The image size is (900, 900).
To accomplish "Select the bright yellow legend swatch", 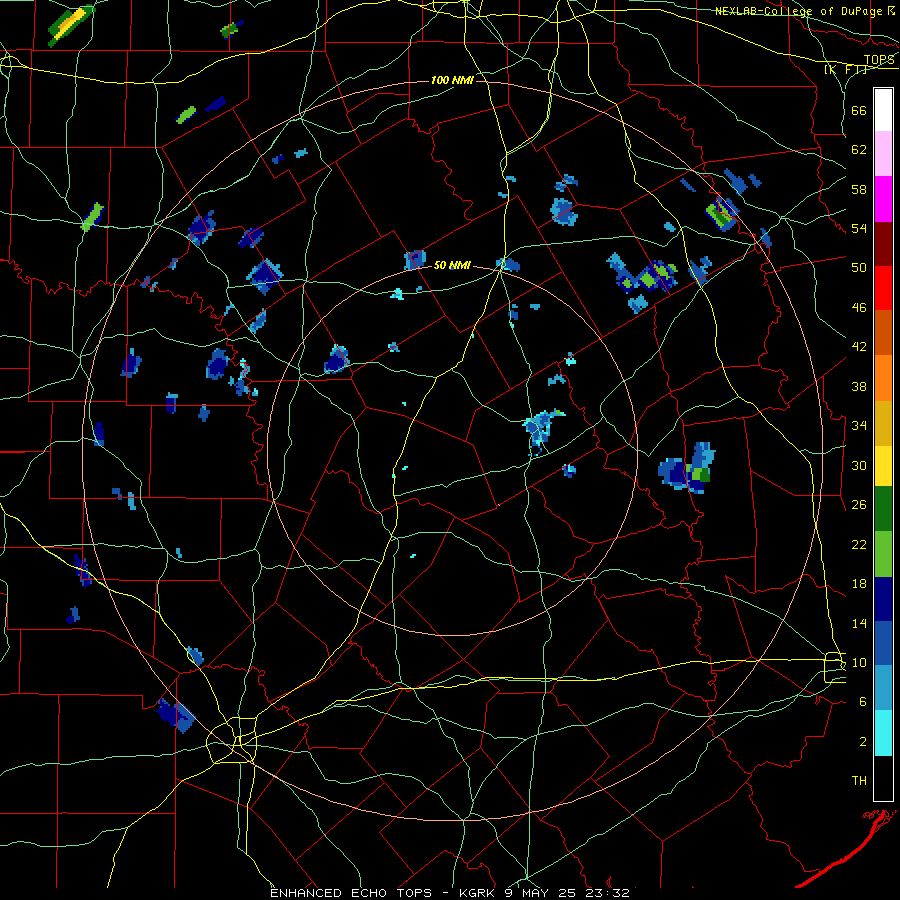I will tap(883, 466).
